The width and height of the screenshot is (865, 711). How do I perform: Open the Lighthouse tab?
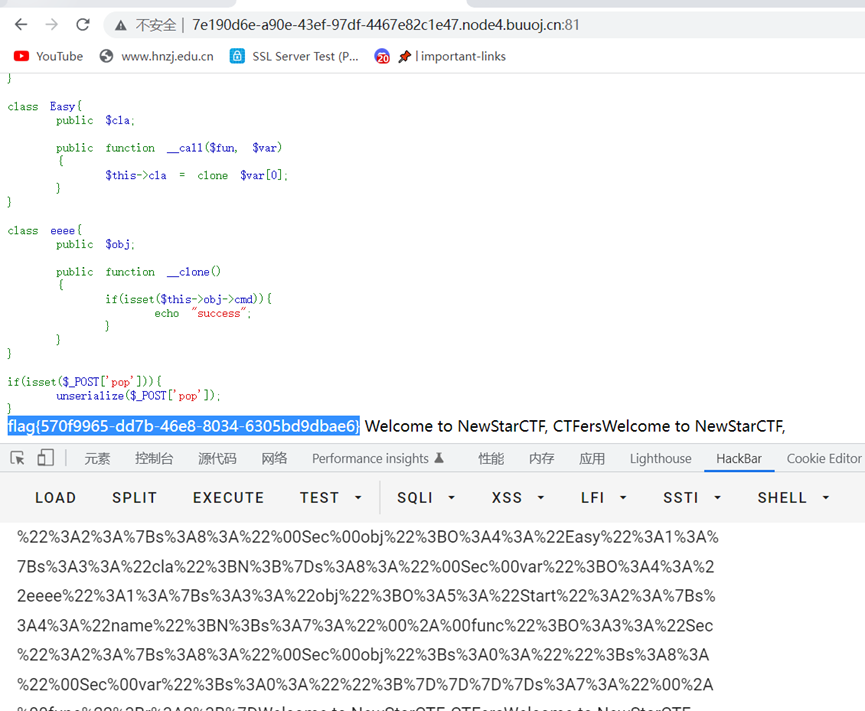[x=660, y=458]
